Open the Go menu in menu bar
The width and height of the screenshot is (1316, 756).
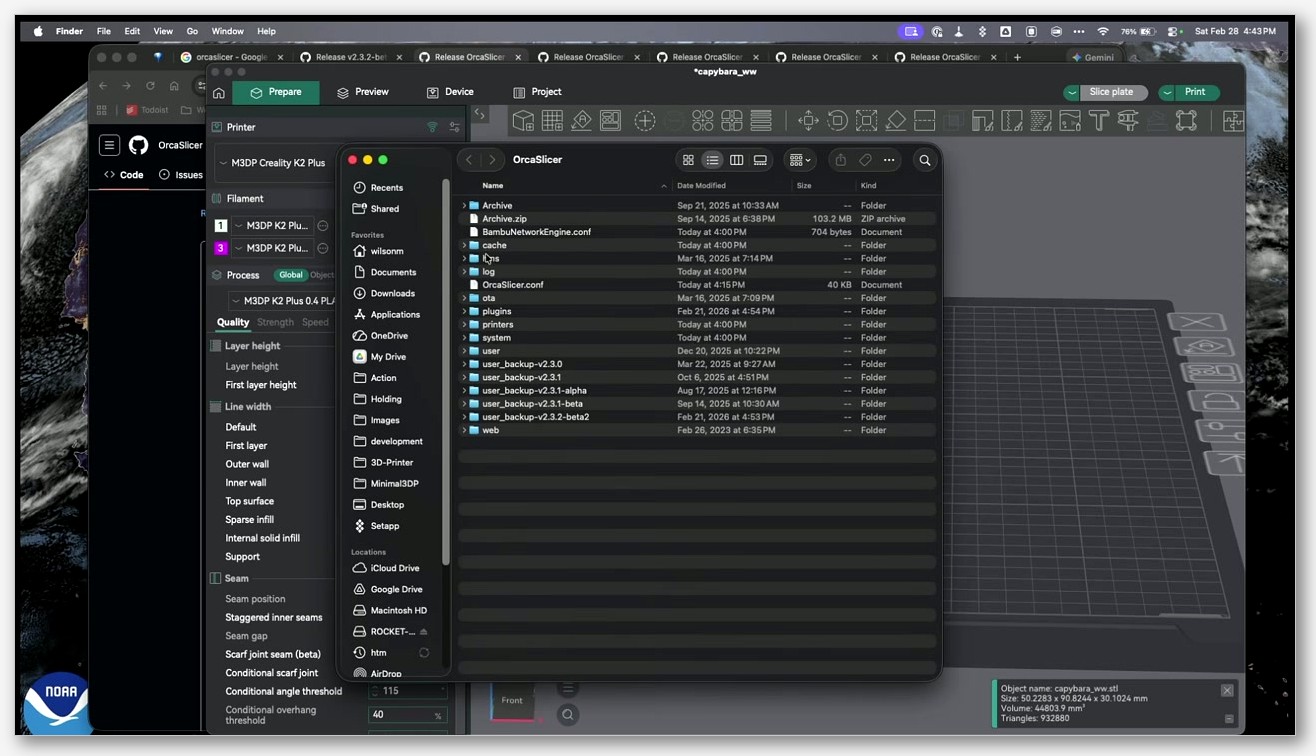click(192, 31)
